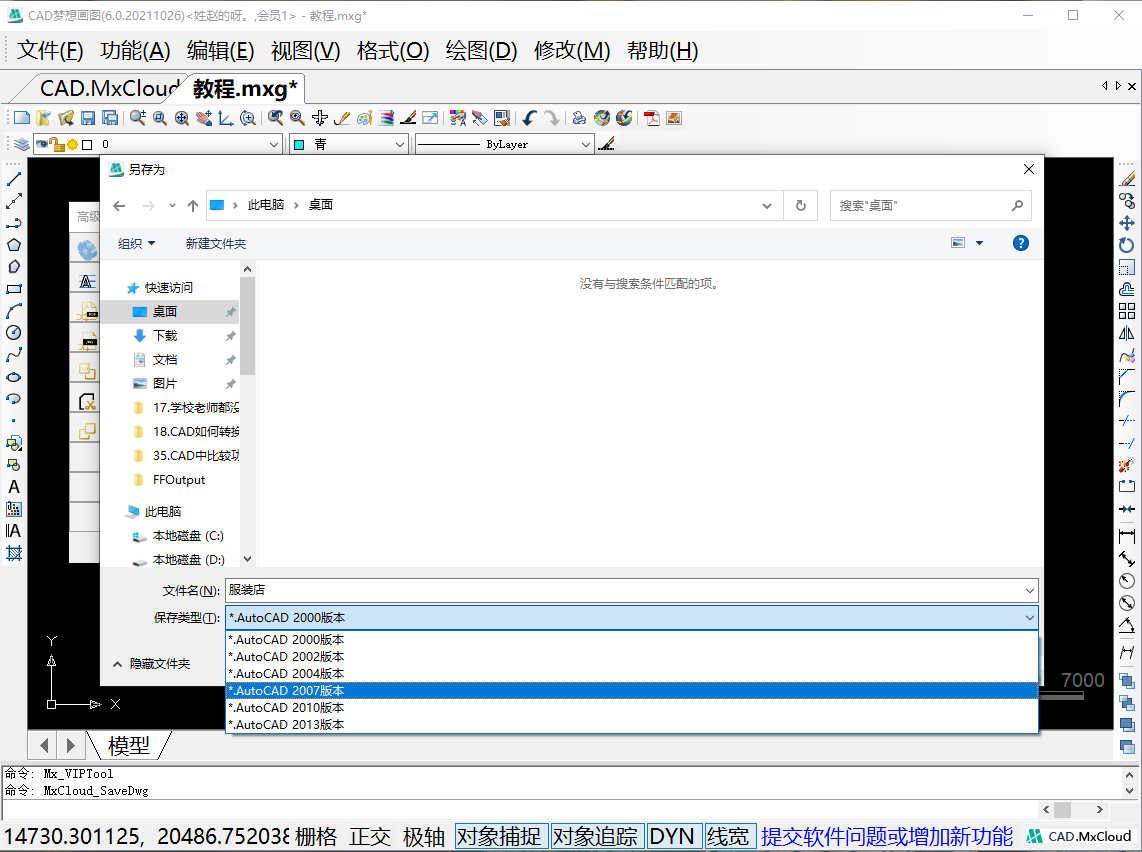This screenshot has height=852, width=1142.
Task: Open the 文件(F) menu
Action: pos(50,50)
